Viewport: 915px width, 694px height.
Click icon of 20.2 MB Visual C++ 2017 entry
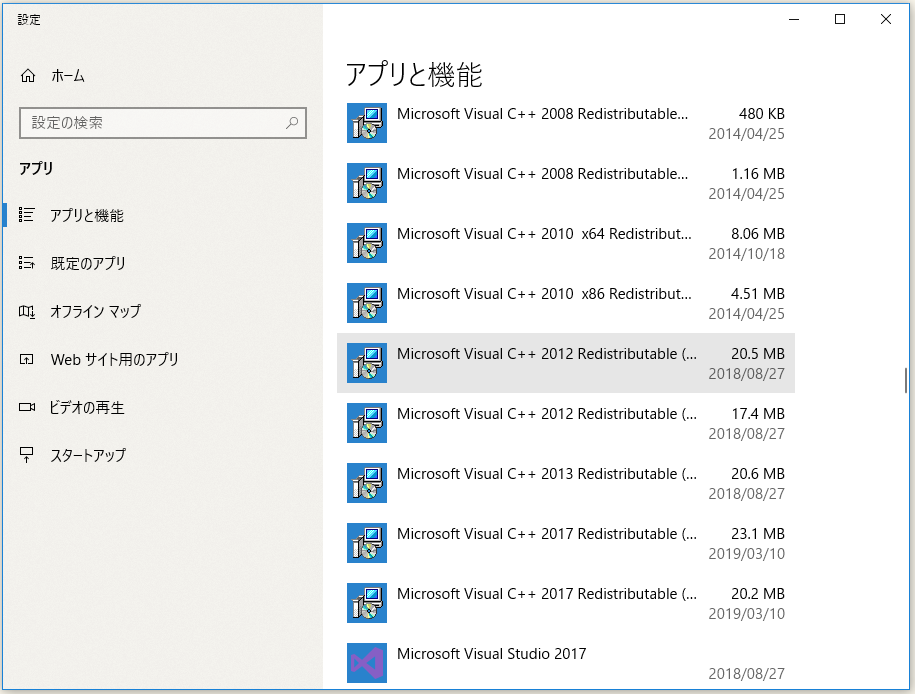(366, 603)
